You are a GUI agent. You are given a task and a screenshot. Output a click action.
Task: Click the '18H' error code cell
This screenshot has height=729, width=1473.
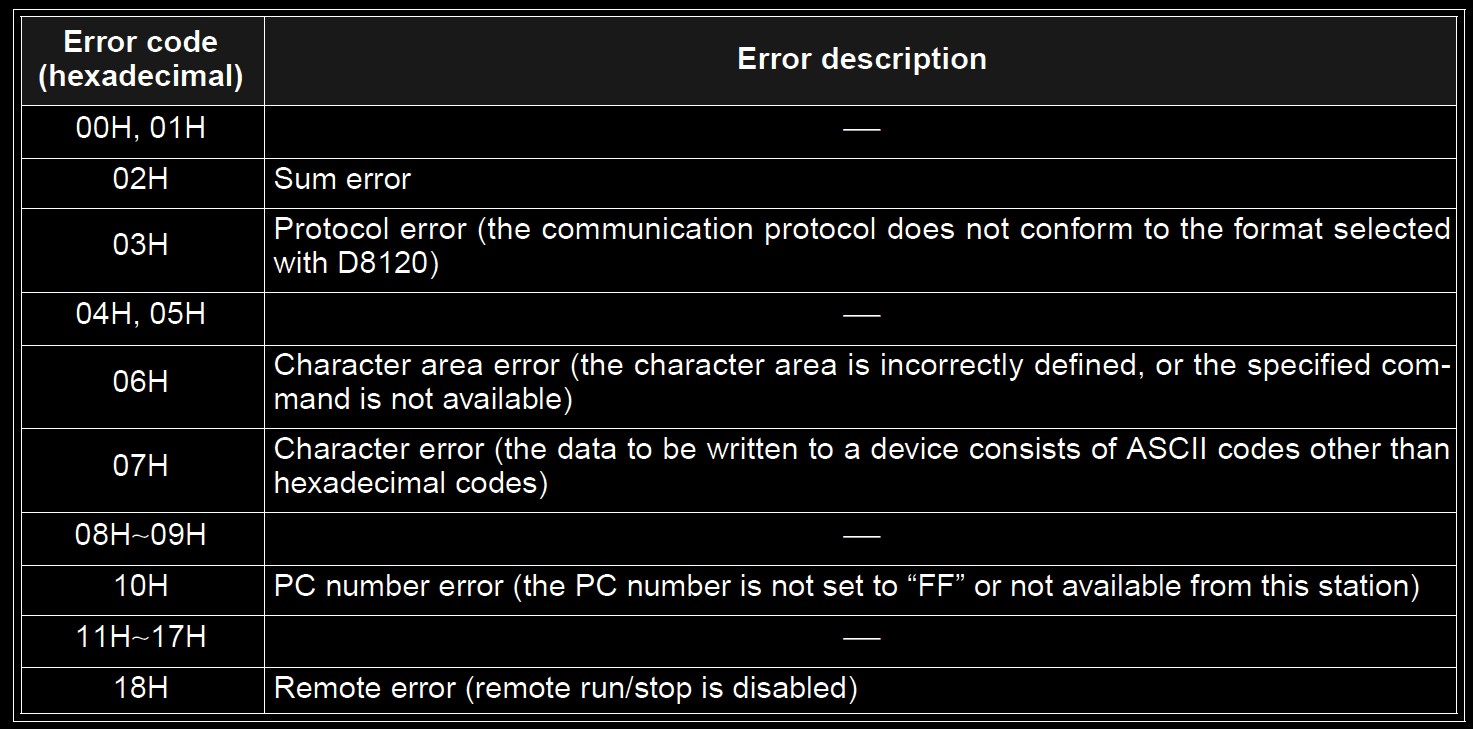click(x=141, y=691)
